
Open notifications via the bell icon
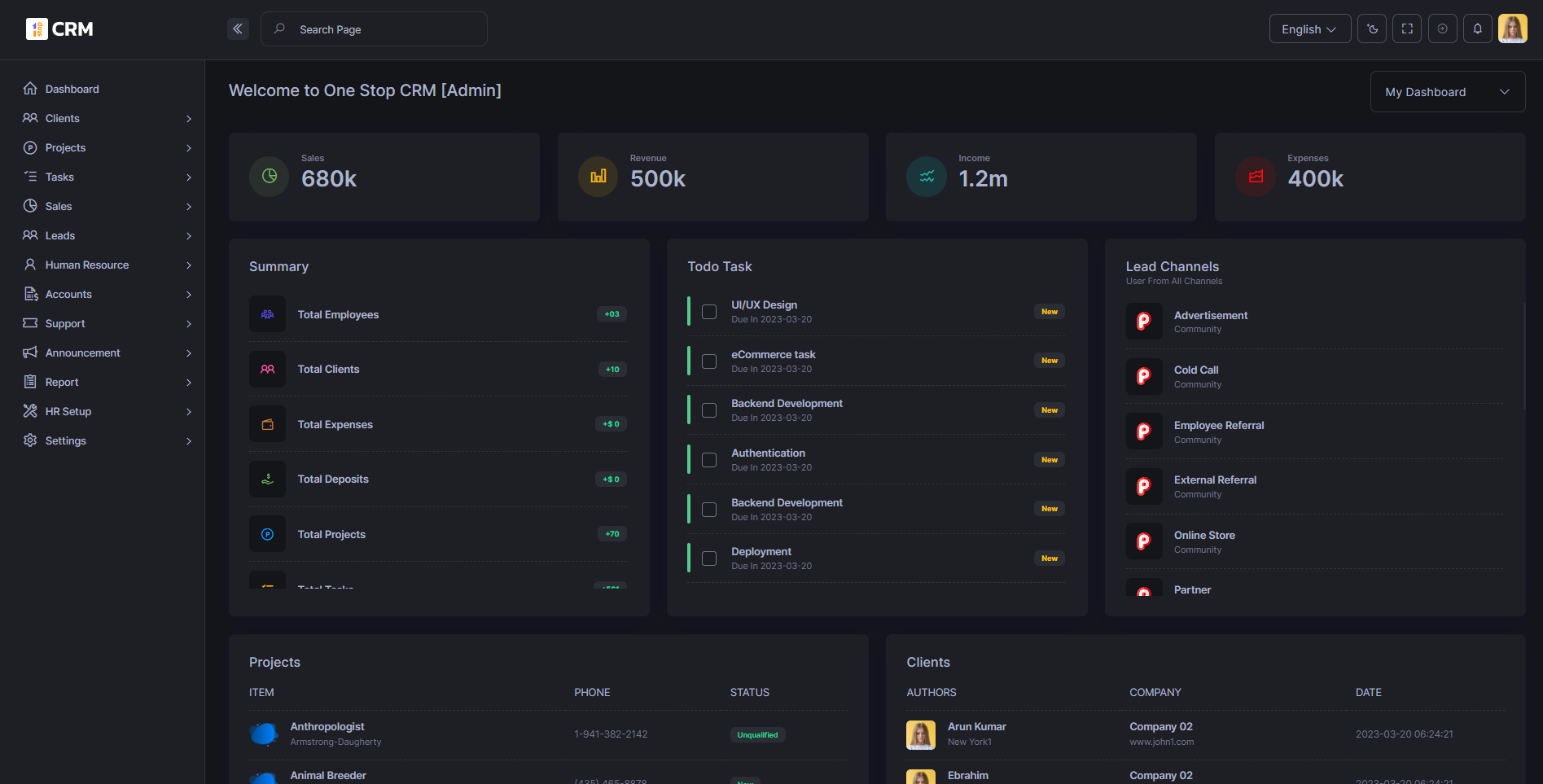(1478, 28)
